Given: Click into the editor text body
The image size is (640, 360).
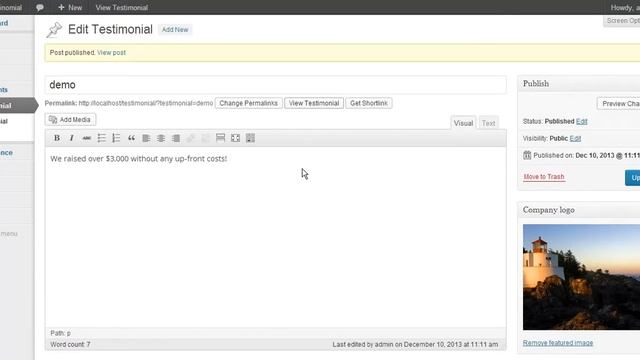Looking at the screenshot, I should coord(276,237).
